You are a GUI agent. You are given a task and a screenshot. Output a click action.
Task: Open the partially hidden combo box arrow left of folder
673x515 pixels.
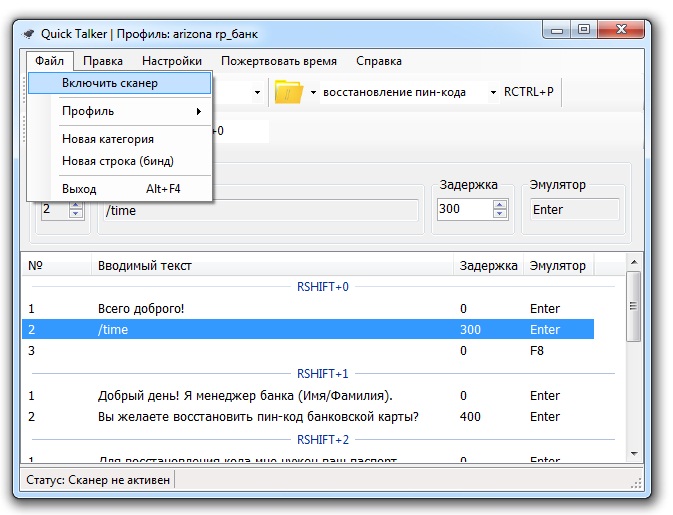(257, 92)
